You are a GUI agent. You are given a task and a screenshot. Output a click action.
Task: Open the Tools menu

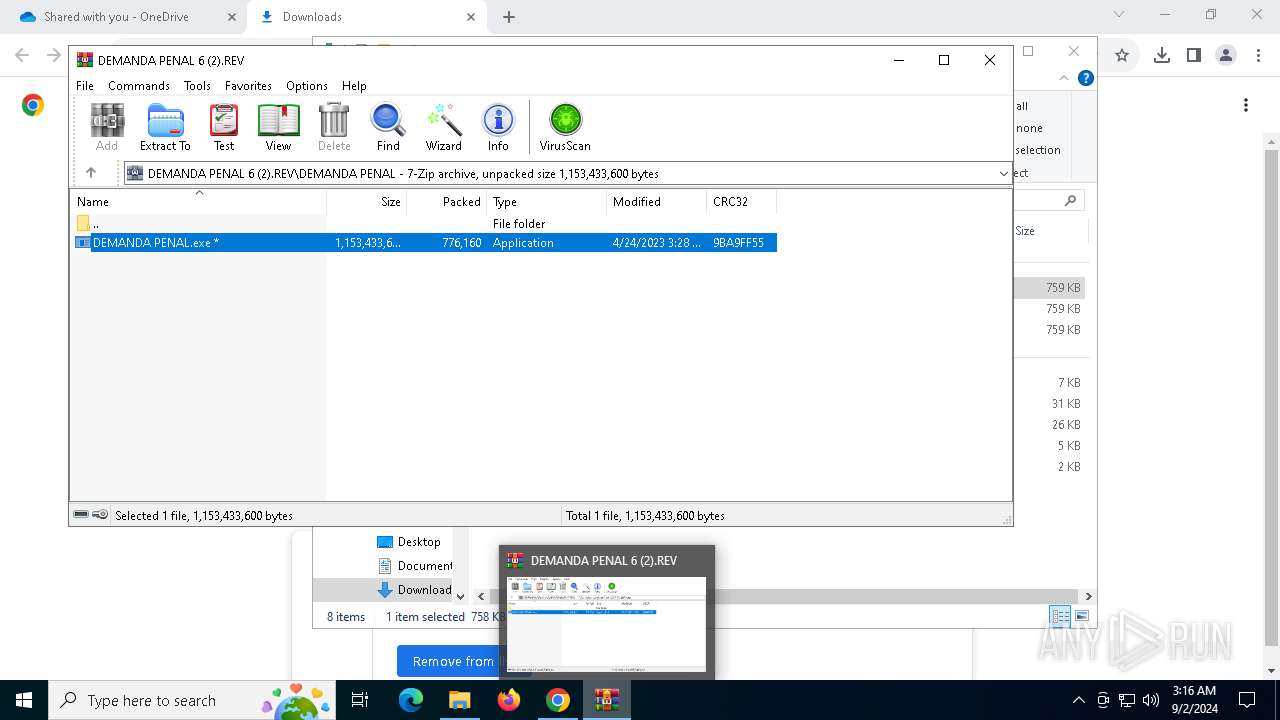[197, 86]
